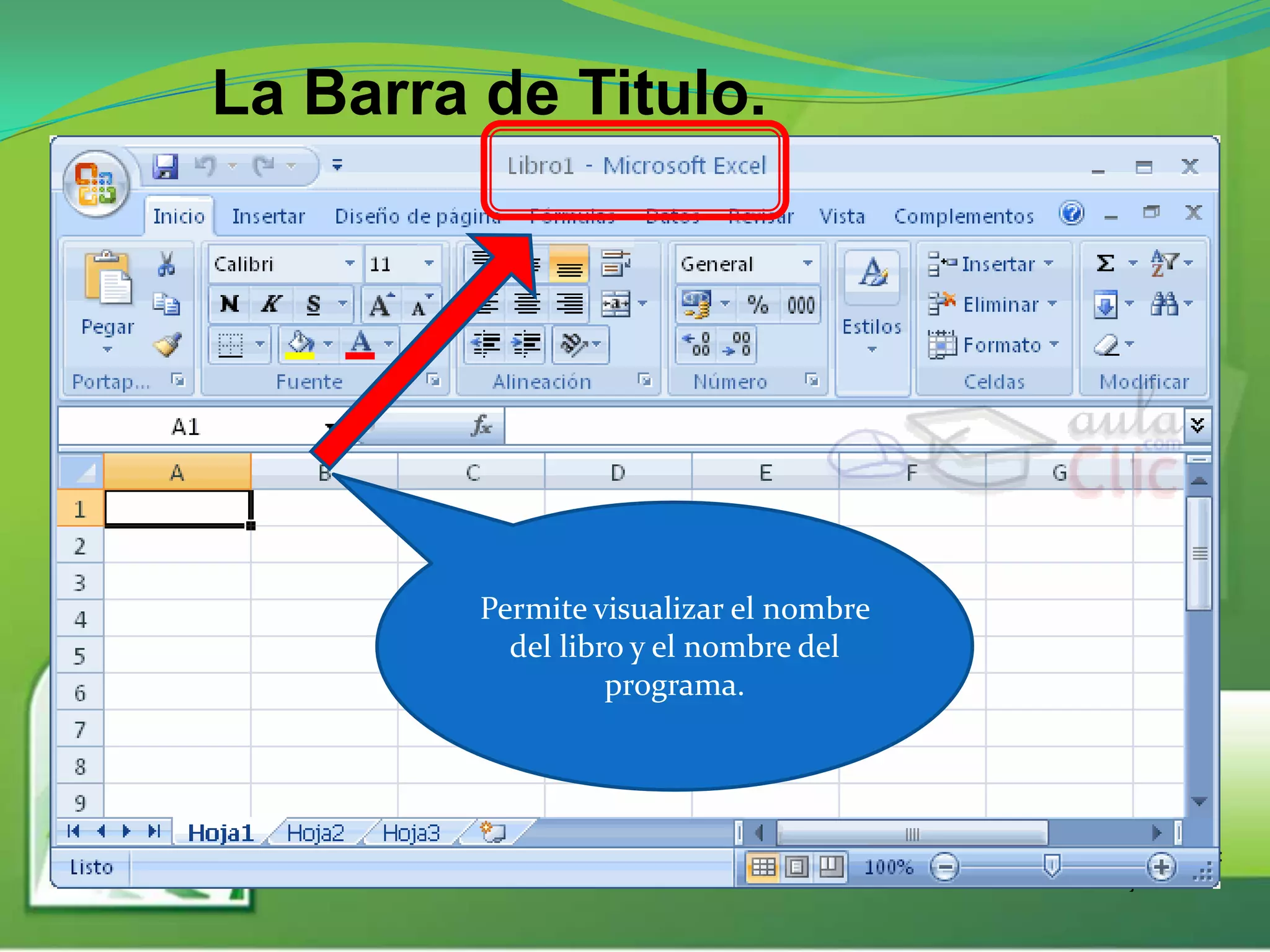The image size is (1270, 952).
Task: Decrease indent in Alineación group
Action: coord(486,344)
